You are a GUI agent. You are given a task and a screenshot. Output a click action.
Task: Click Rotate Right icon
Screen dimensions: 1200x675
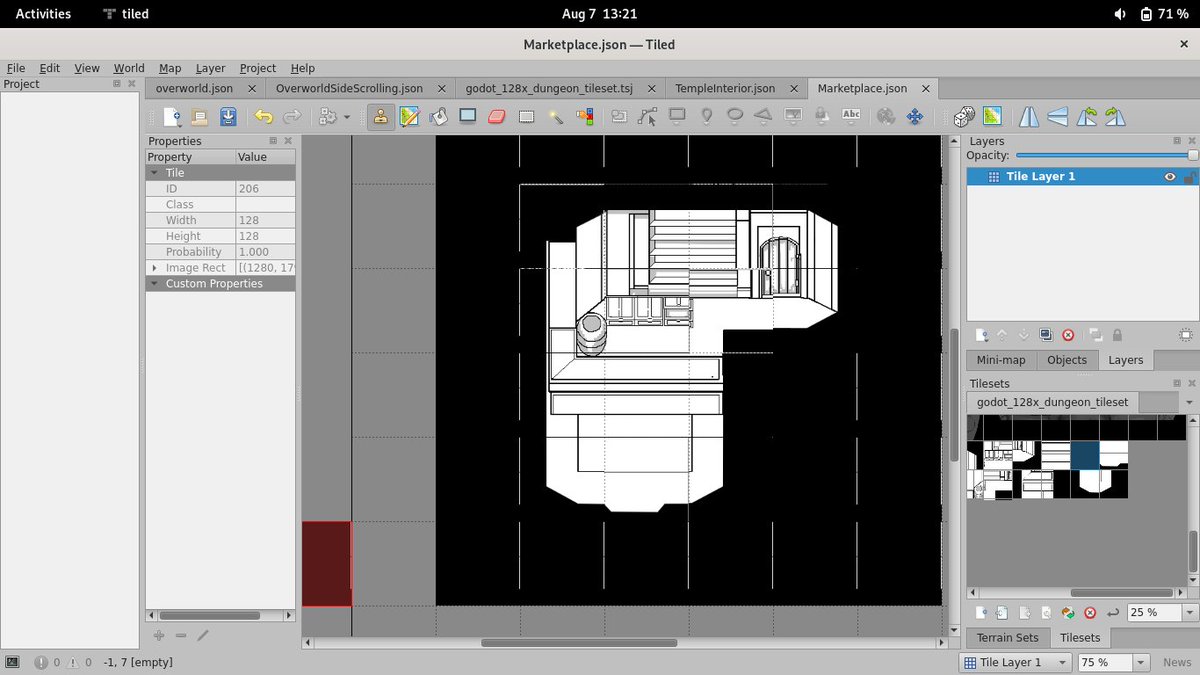(1115, 116)
